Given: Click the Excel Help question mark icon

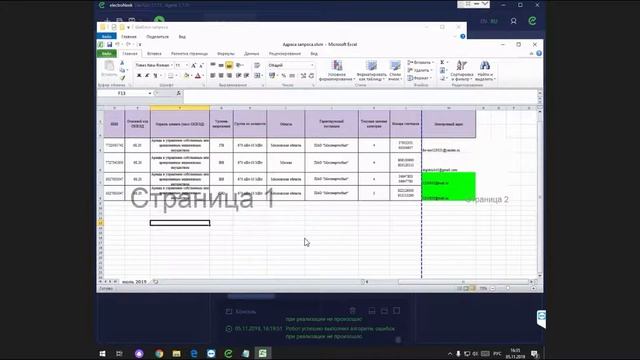Looking at the screenshot, I should pyautogui.click(x=539, y=53).
